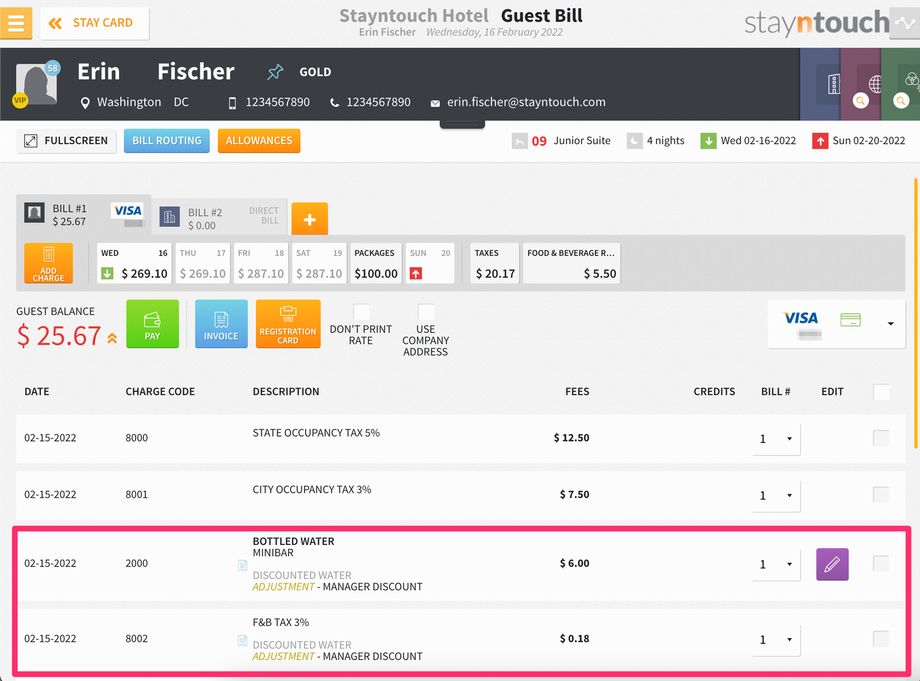Open Allowances
The image size is (920, 681).
pos(259,141)
